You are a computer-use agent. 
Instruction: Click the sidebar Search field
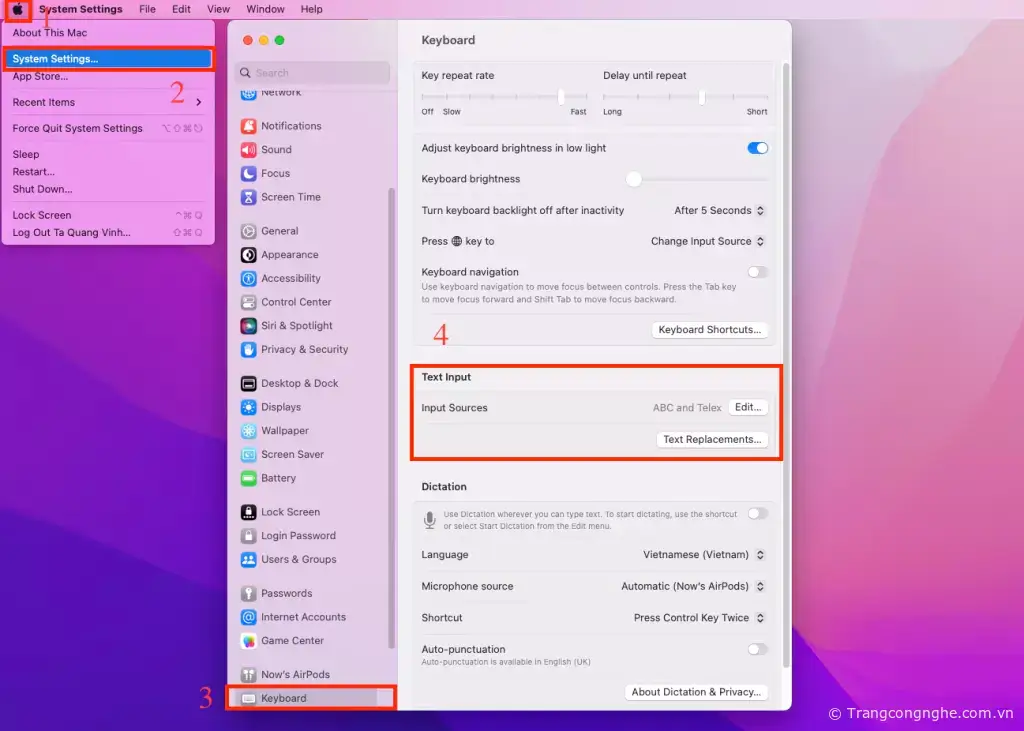(x=313, y=73)
